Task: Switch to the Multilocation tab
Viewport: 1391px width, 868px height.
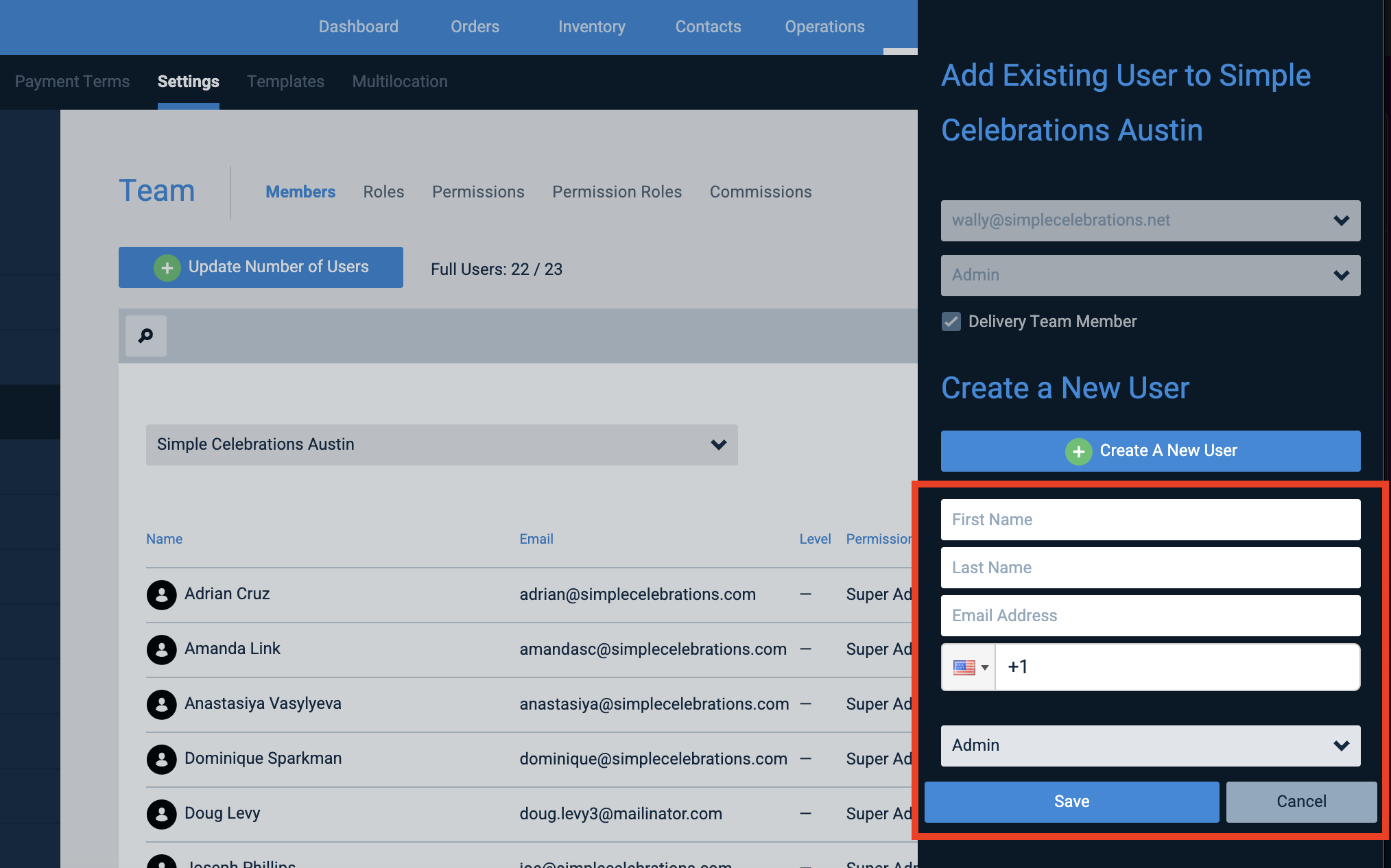Action: pyautogui.click(x=400, y=82)
